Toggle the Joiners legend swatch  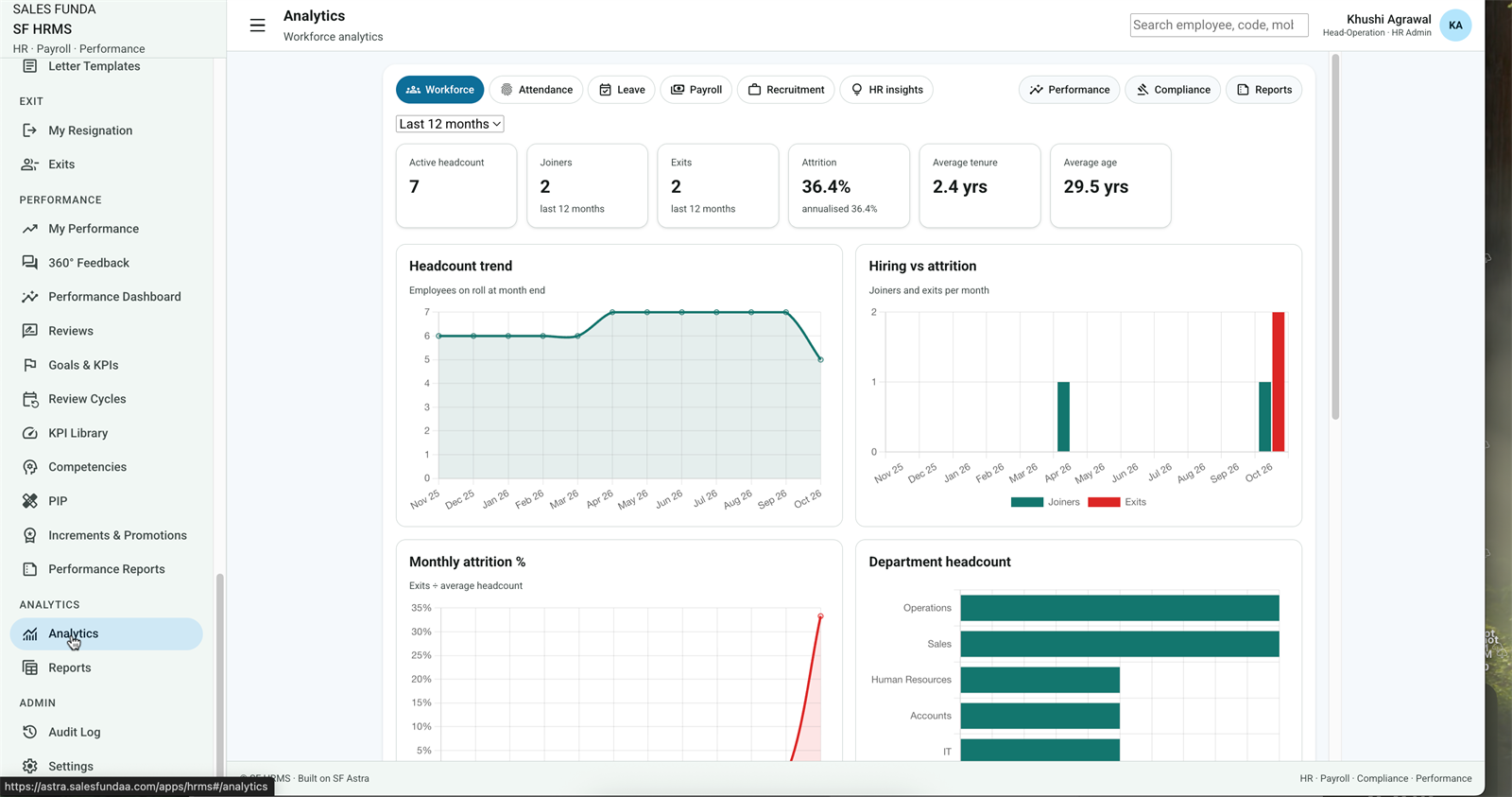pos(1027,502)
